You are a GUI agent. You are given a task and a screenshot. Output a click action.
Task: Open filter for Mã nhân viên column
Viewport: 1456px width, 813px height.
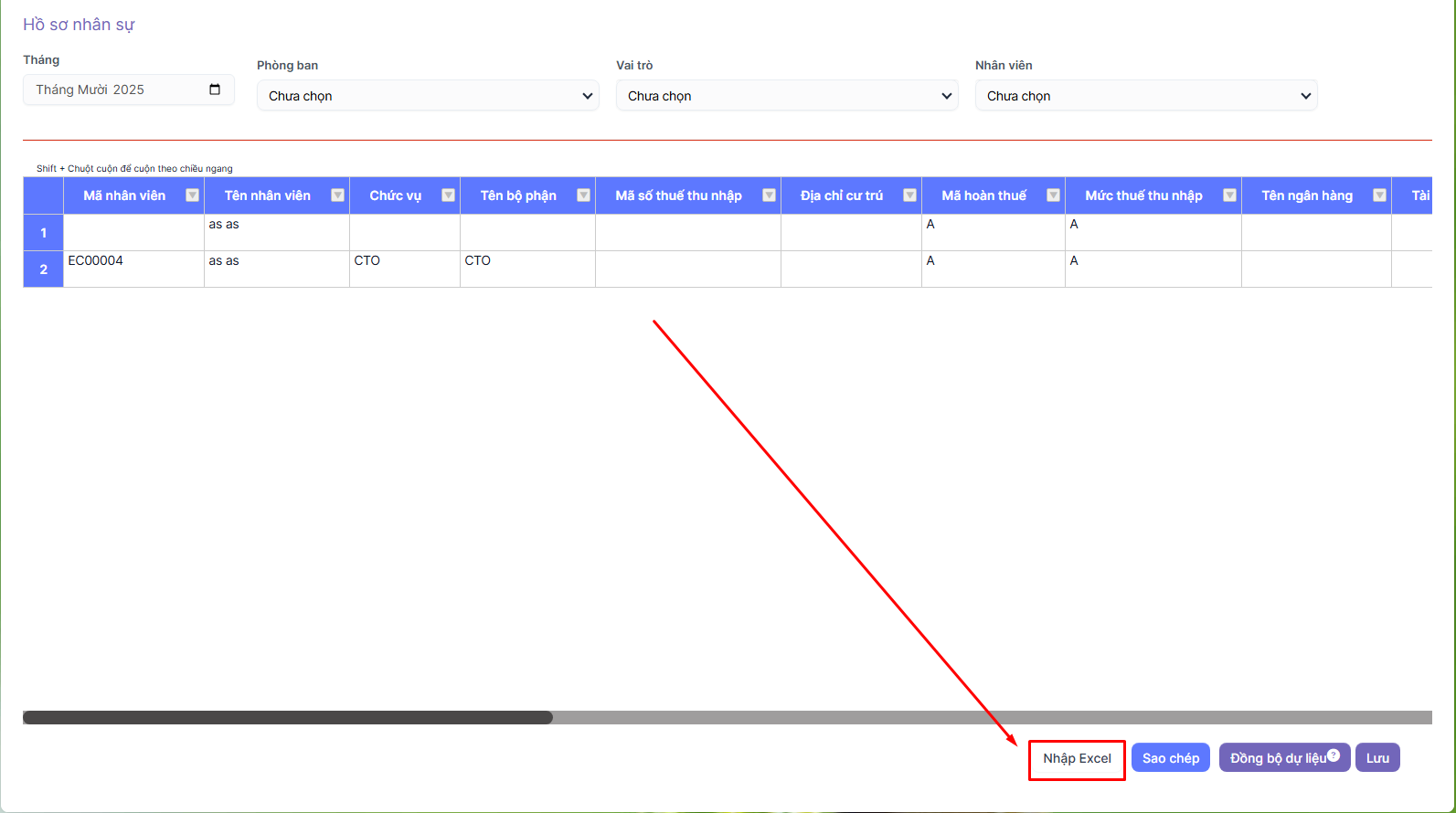tap(192, 195)
